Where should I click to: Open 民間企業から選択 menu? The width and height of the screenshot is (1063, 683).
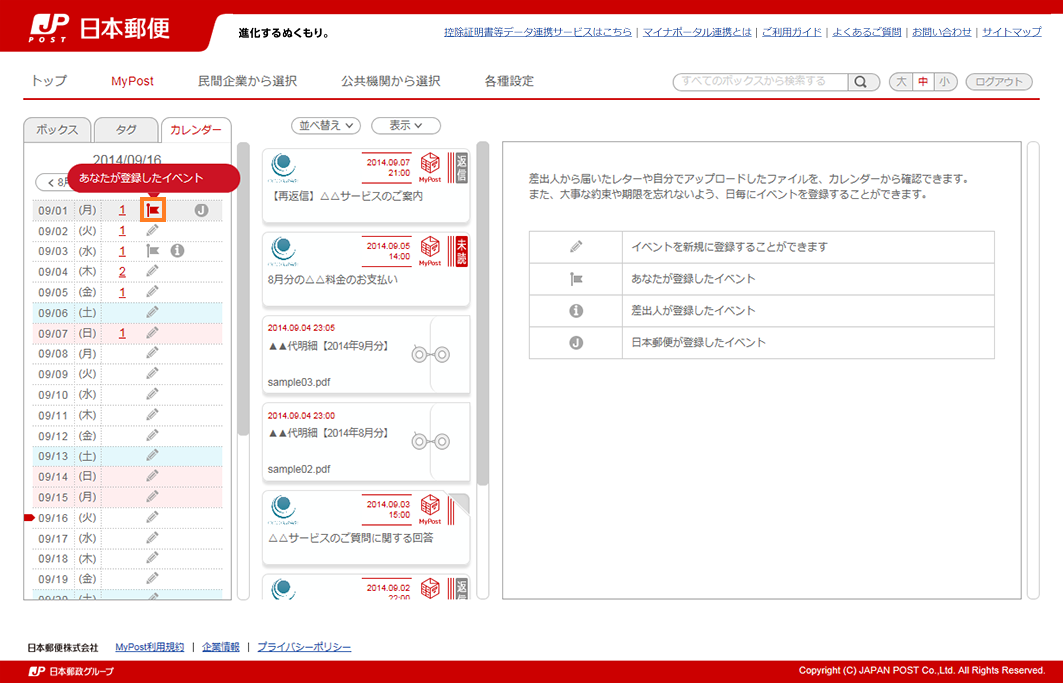click(247, 81)
